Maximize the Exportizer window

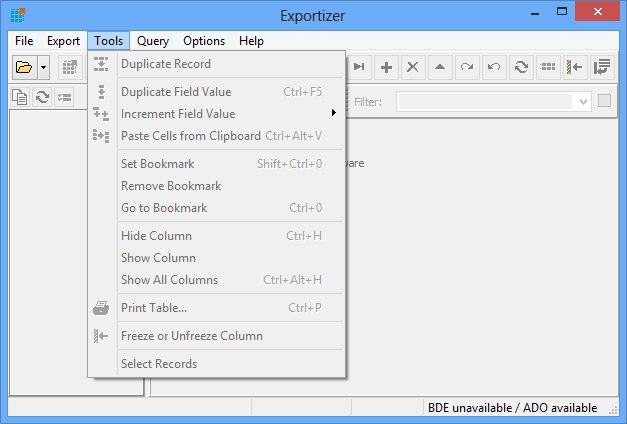(x=562, y=12)
